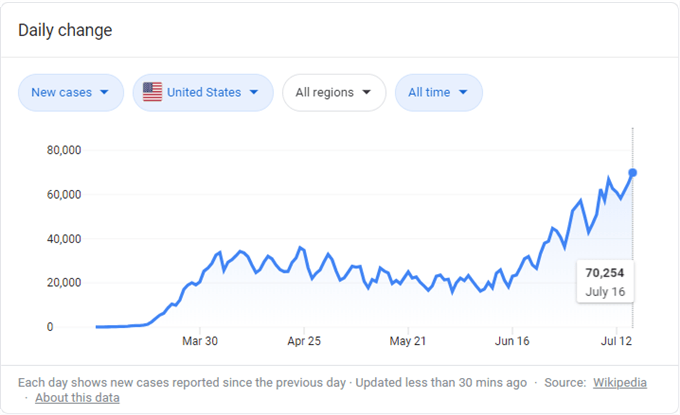Viewport: 680px width, 415px height.
Task: Click the arrow icon beside All regions
Action: coord(366,92)
